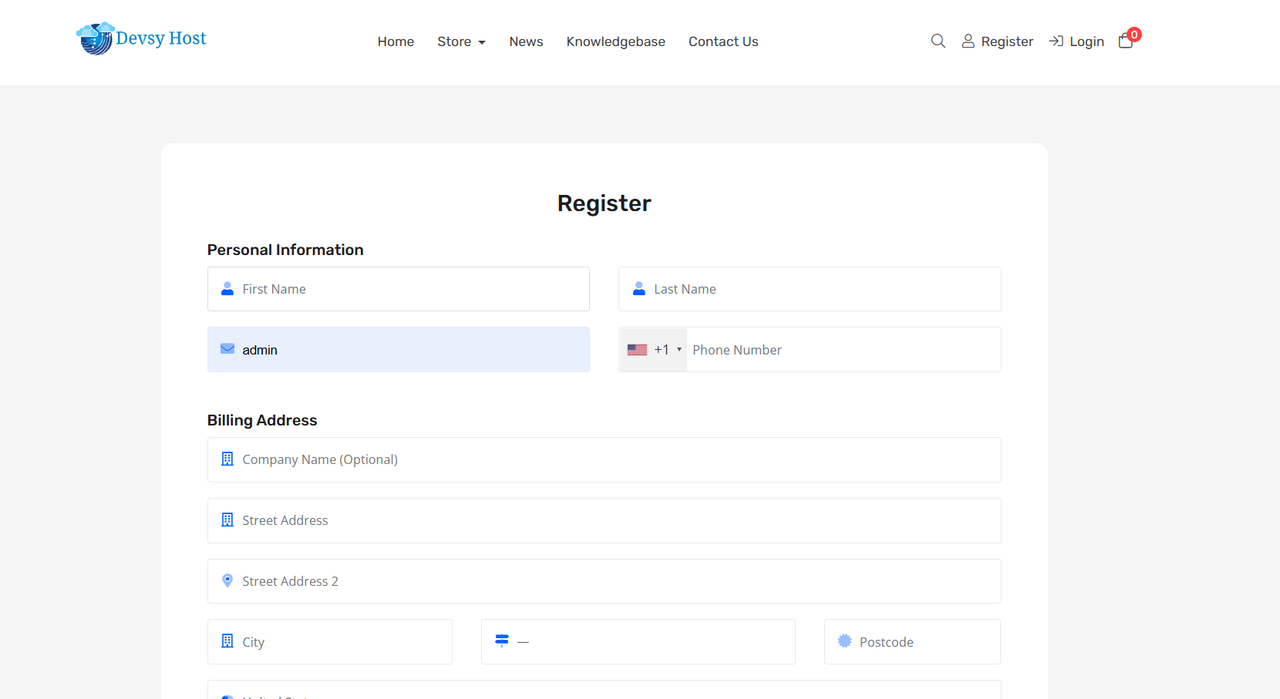Click the Login link in header
Viewport: 1280px width, 699px height.
(1087, 41)
